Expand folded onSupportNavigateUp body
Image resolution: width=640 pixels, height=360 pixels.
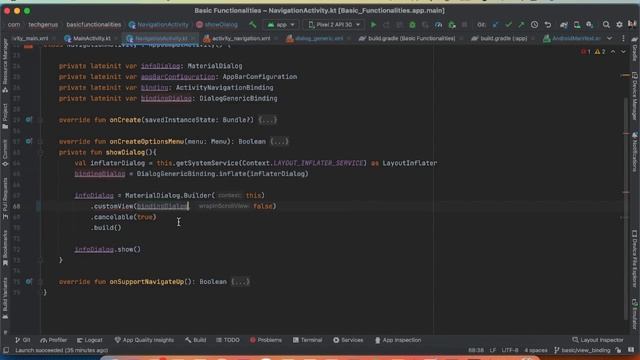(240, 282)
